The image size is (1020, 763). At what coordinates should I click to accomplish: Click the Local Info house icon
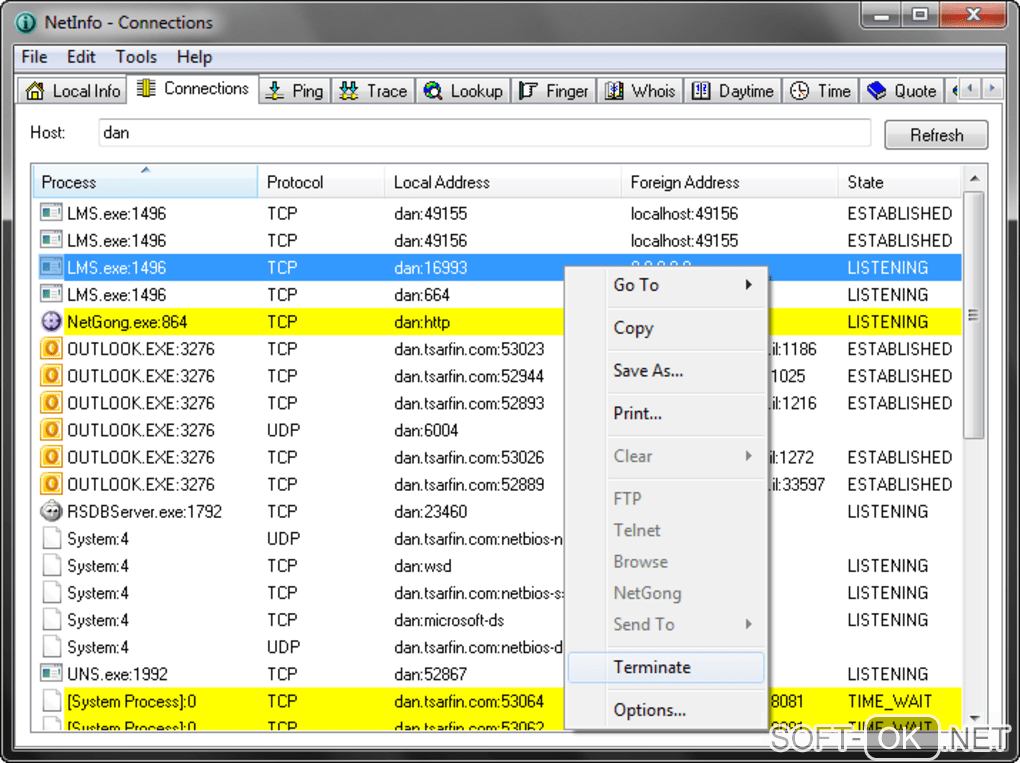[x=35, y=91]
